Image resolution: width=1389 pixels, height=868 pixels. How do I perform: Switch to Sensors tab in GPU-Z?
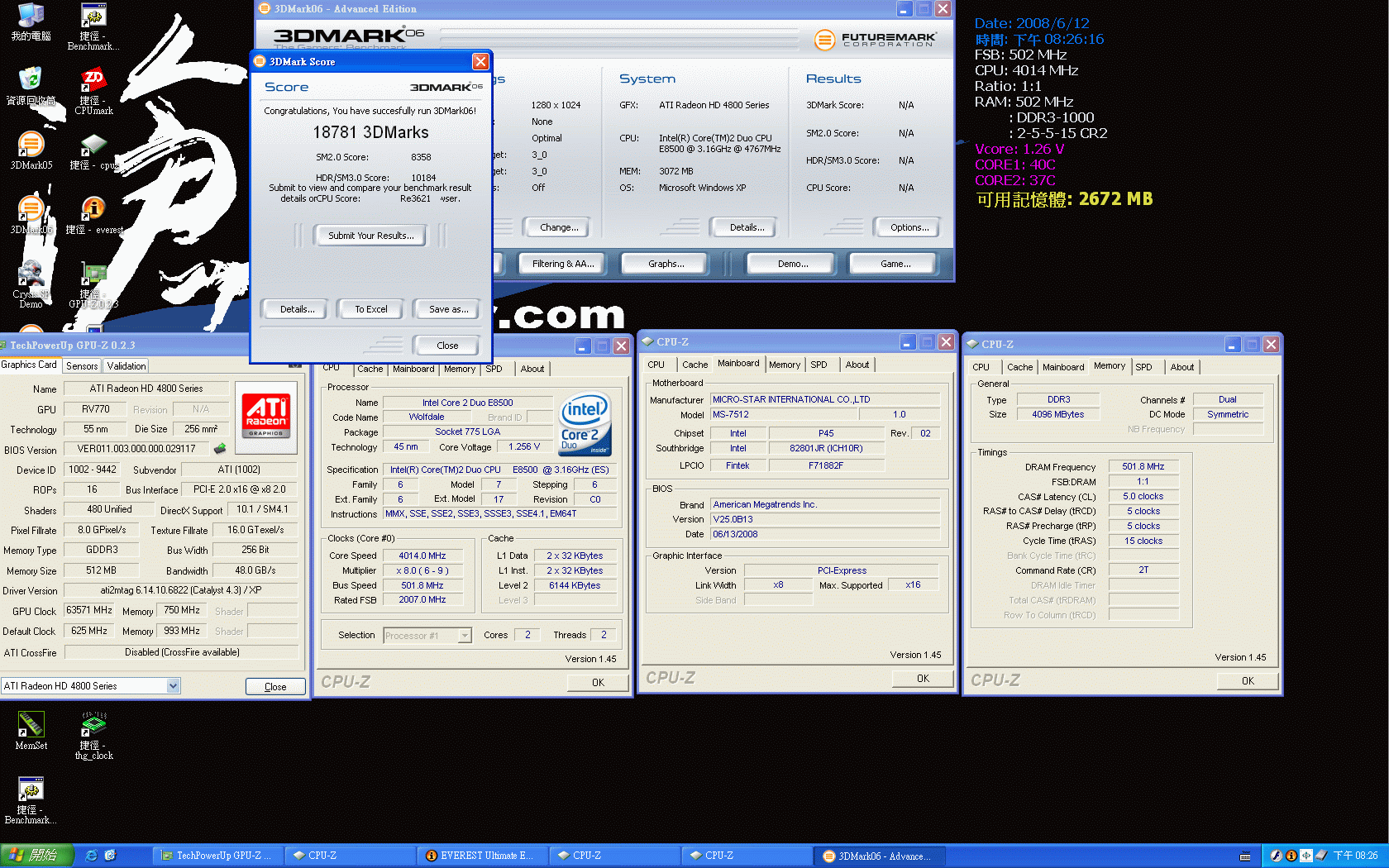click(82, 365)
